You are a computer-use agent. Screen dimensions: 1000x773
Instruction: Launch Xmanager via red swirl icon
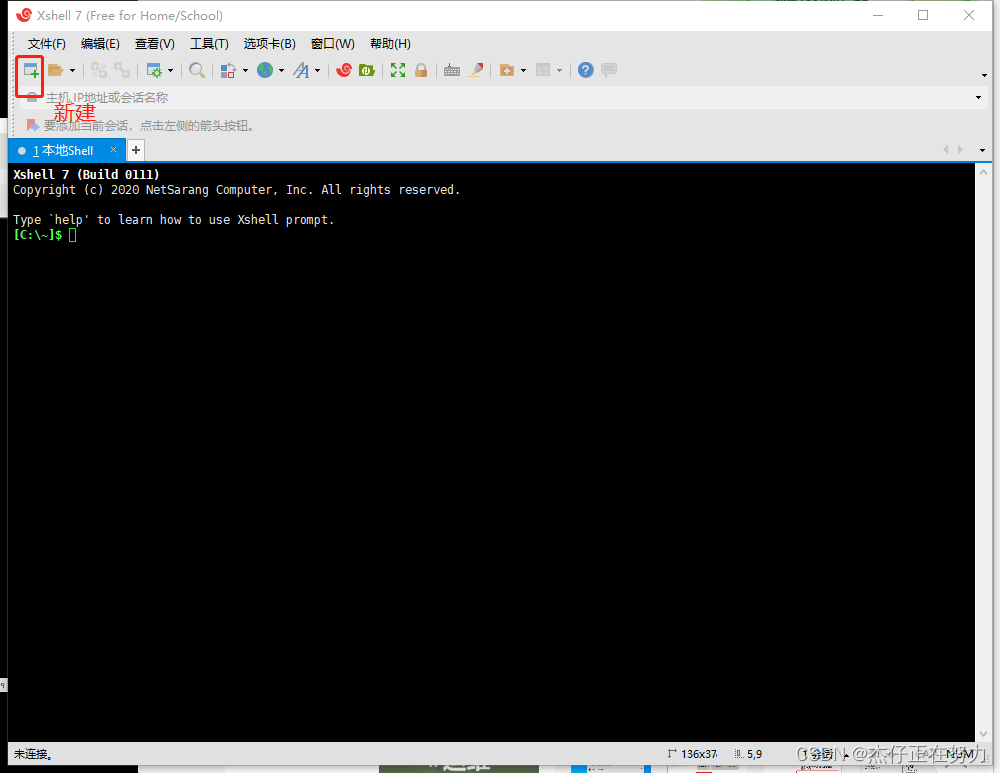pos(344,70)
